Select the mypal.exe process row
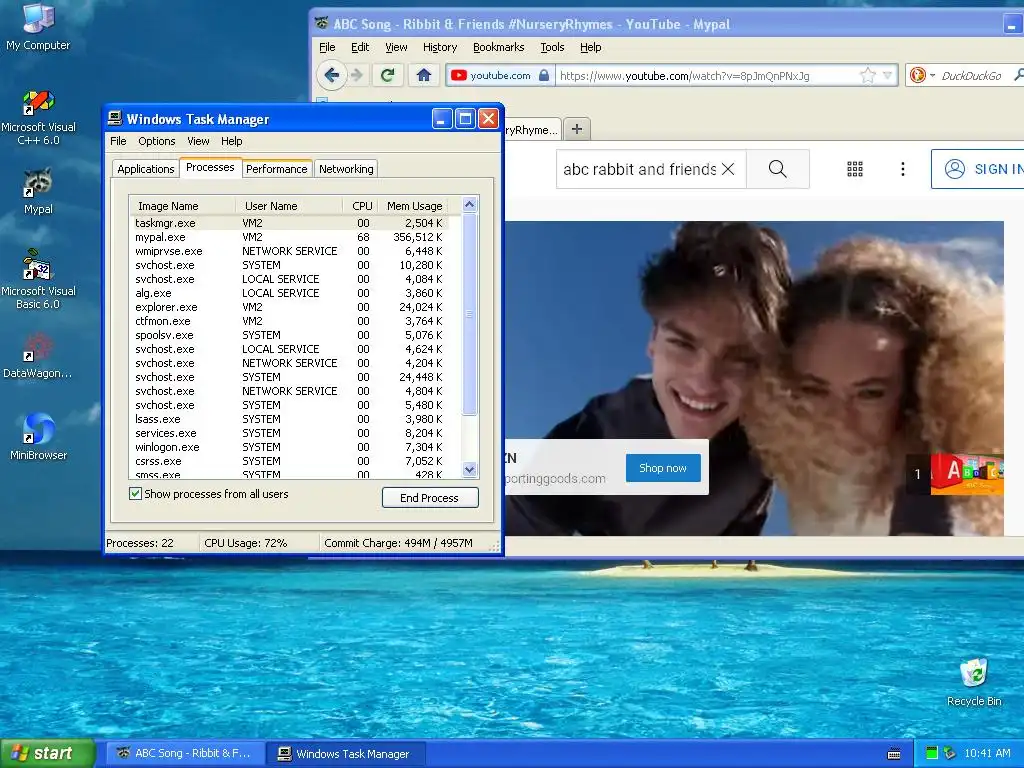 tap(289, 237)
